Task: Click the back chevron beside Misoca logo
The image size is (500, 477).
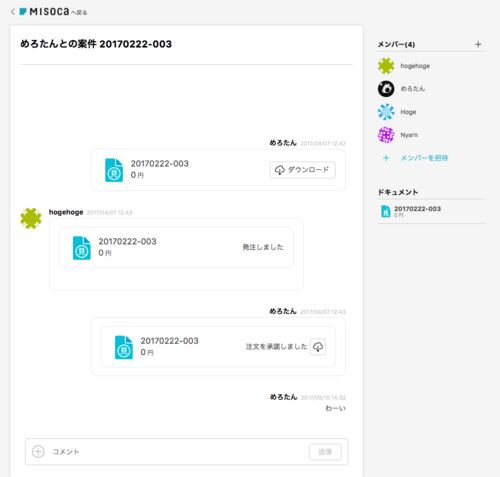Action: click(x=13, y=12)
